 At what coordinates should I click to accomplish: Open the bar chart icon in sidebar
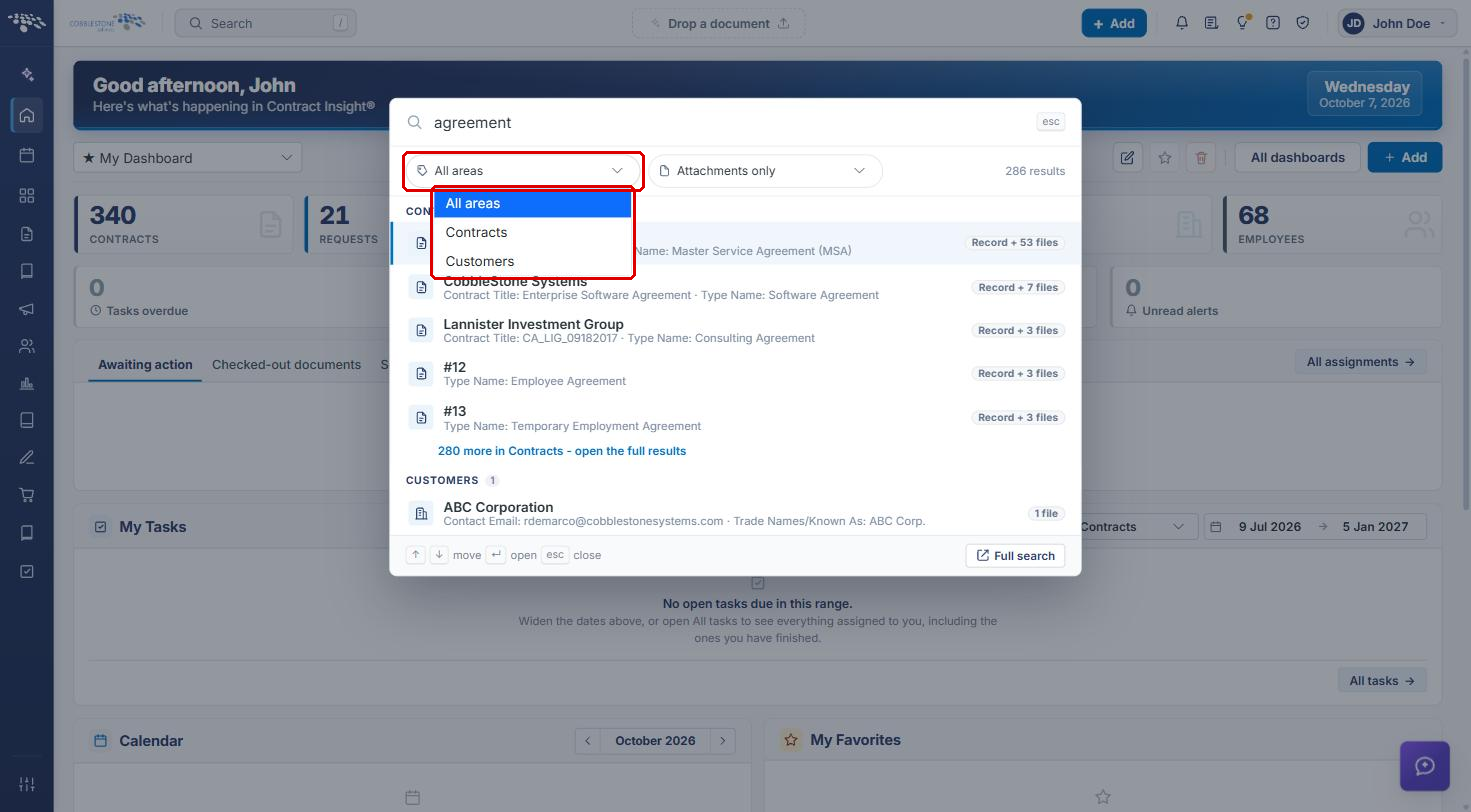pos(27,383)
